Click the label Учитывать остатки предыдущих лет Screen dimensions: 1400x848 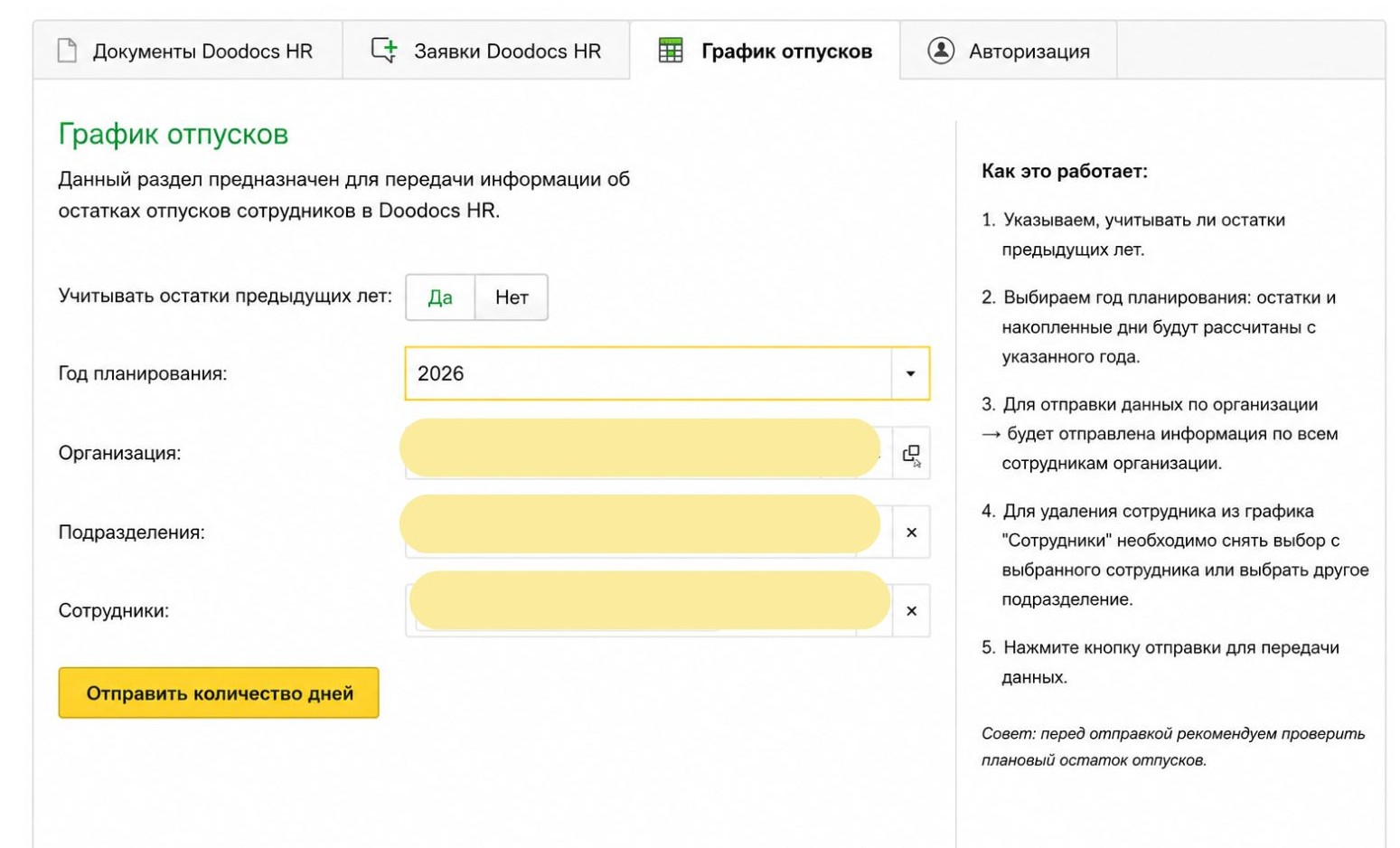[225, 296]
